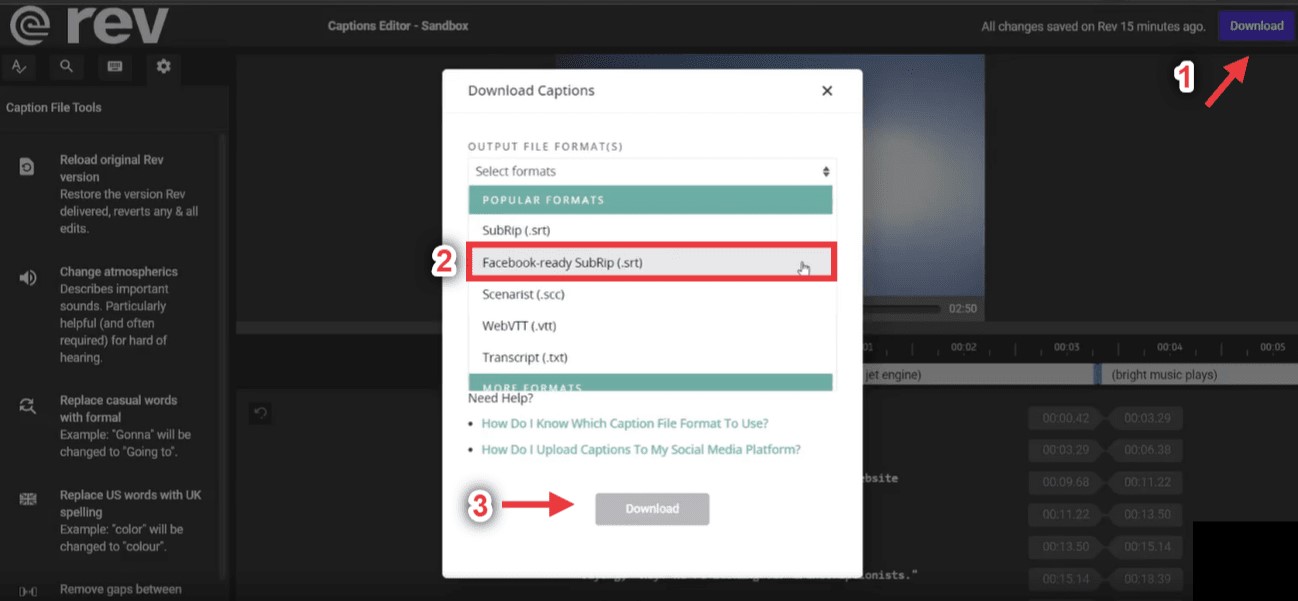Screen dimensions: 1298x601
Task: Click the jet engine caption segment
Action: [x=978, y=375]
